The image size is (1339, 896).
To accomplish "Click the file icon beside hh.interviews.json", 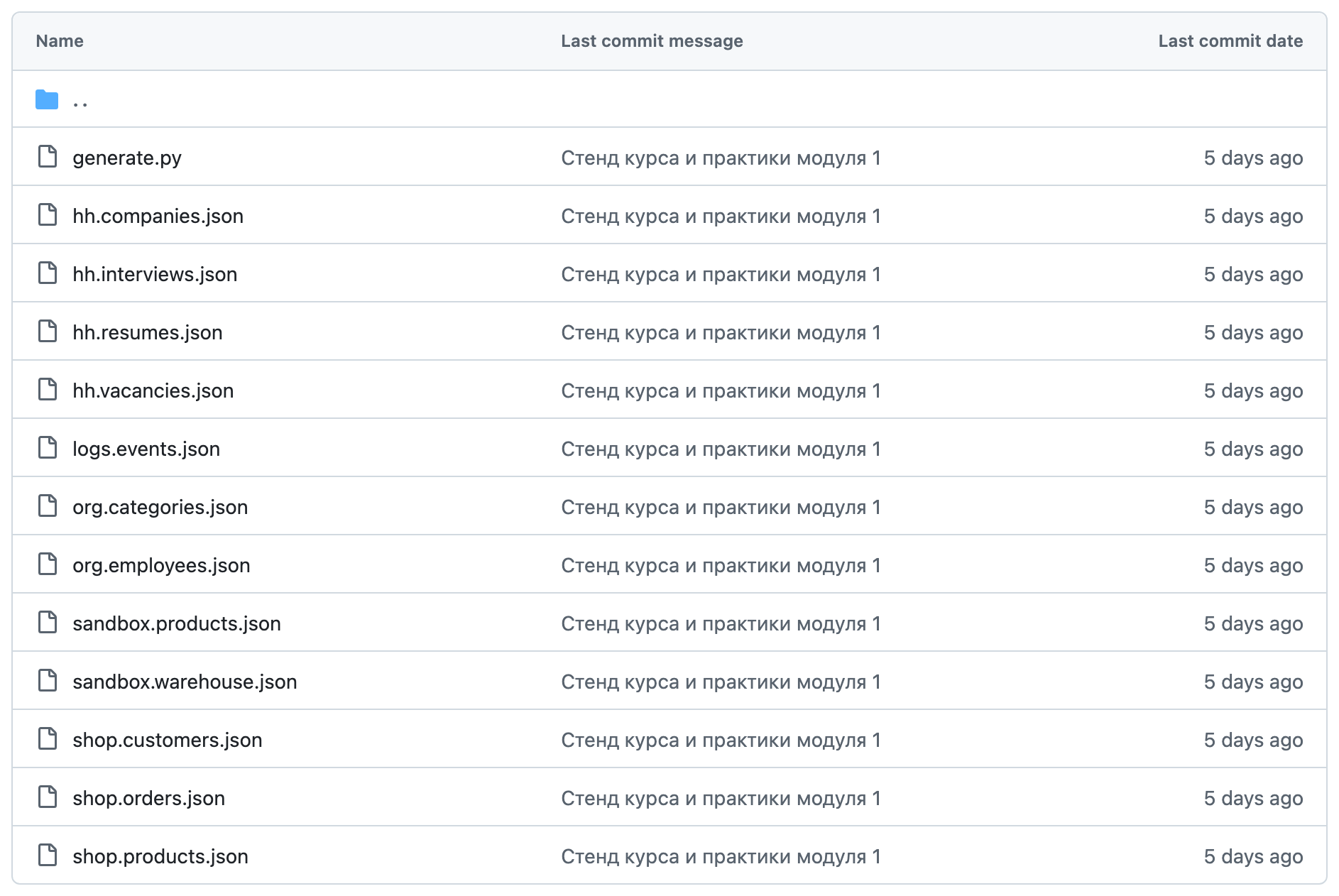I will click(48, 273).
